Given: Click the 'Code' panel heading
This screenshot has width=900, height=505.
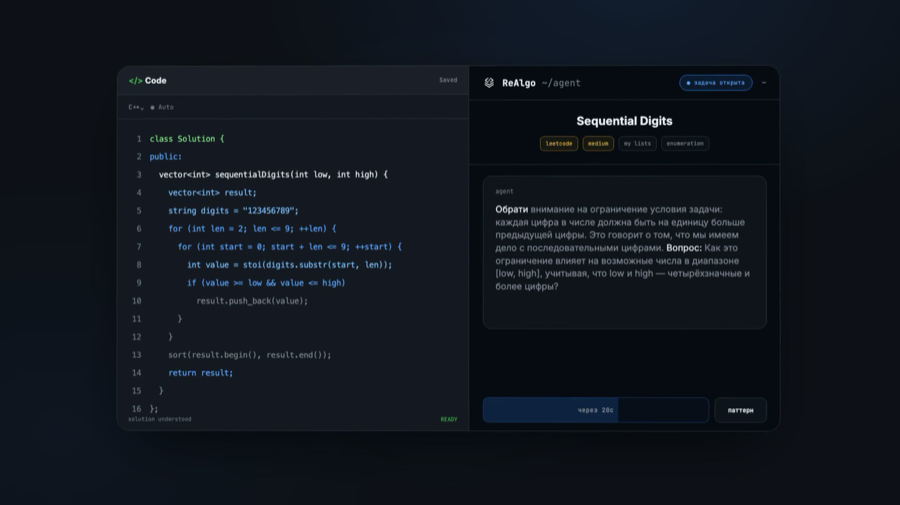Looking at the screenshot, I should (x=156, y=81).
